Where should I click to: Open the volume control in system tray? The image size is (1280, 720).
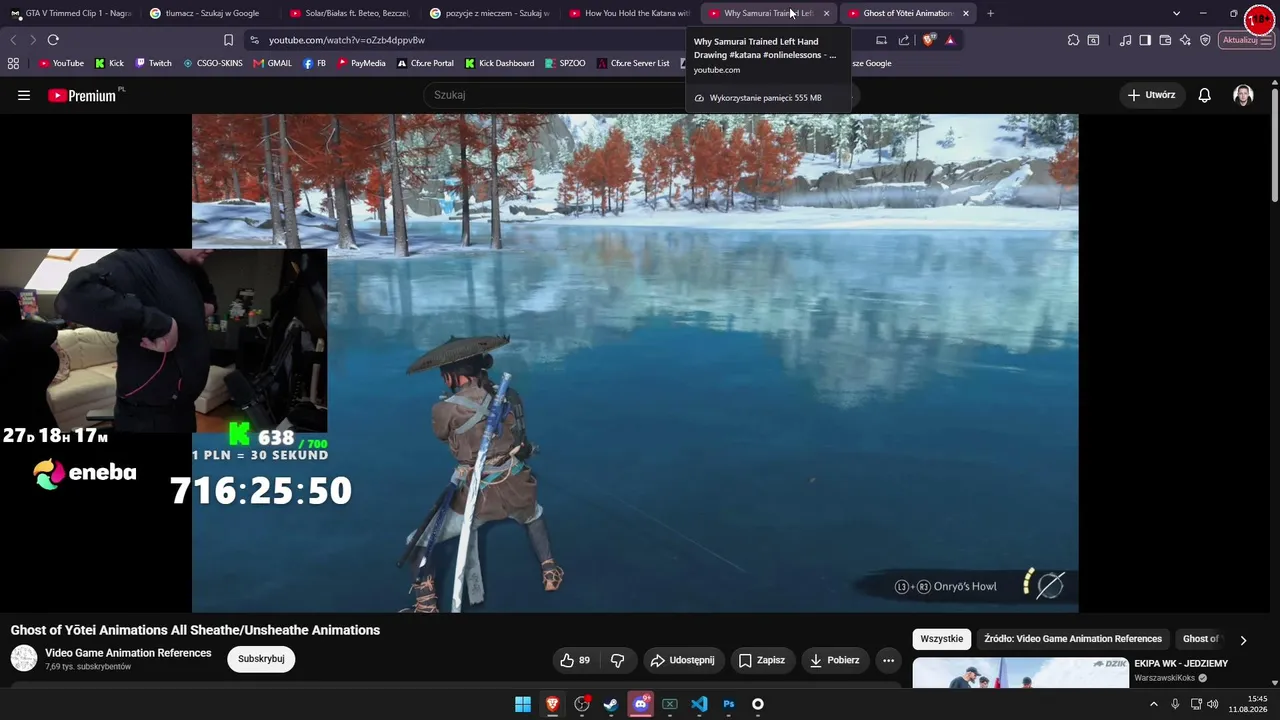(x=1213, y=704)
